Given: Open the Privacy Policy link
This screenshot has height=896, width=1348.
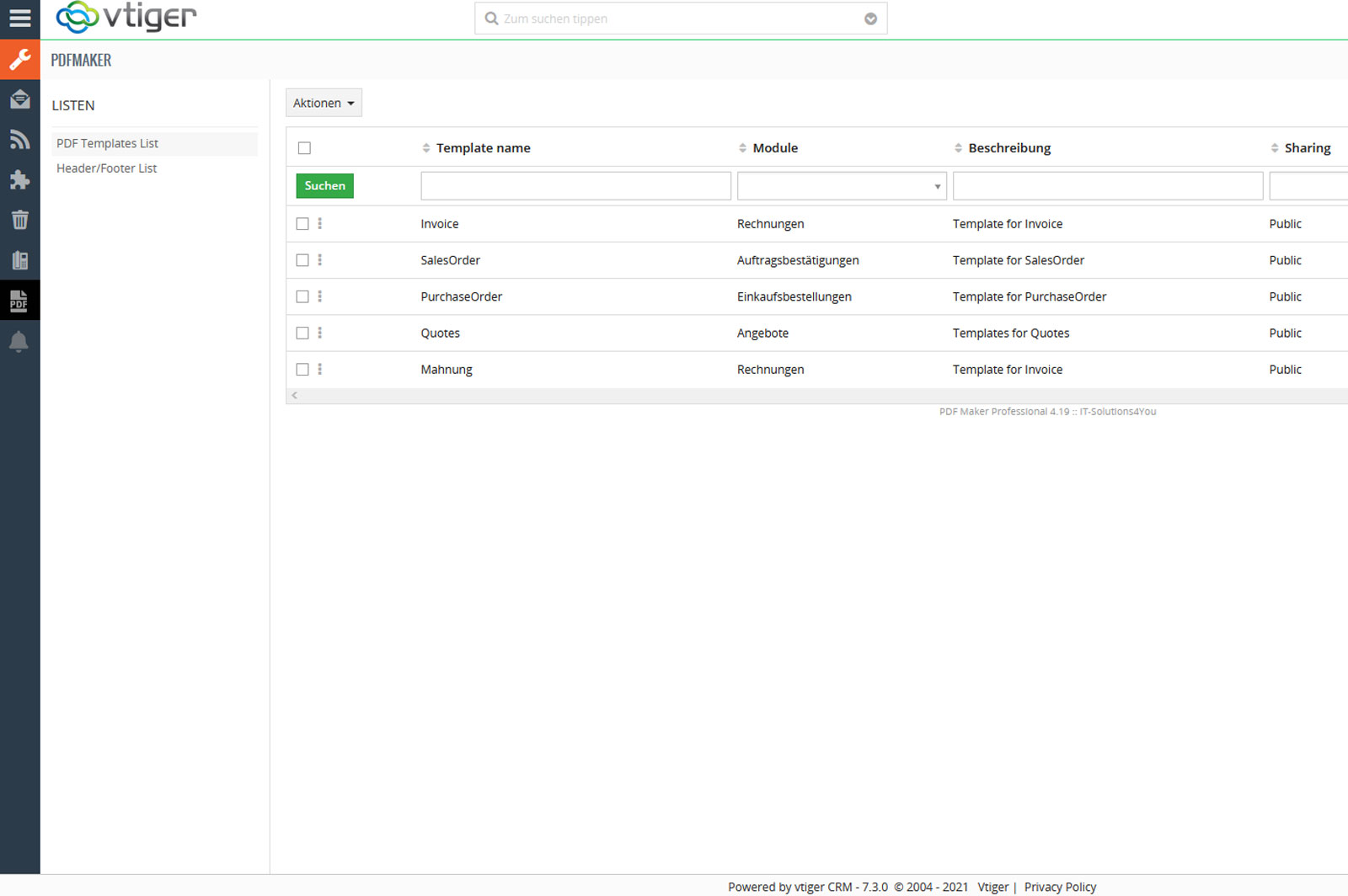Looking at the screenshot, I should [1060, 887].
